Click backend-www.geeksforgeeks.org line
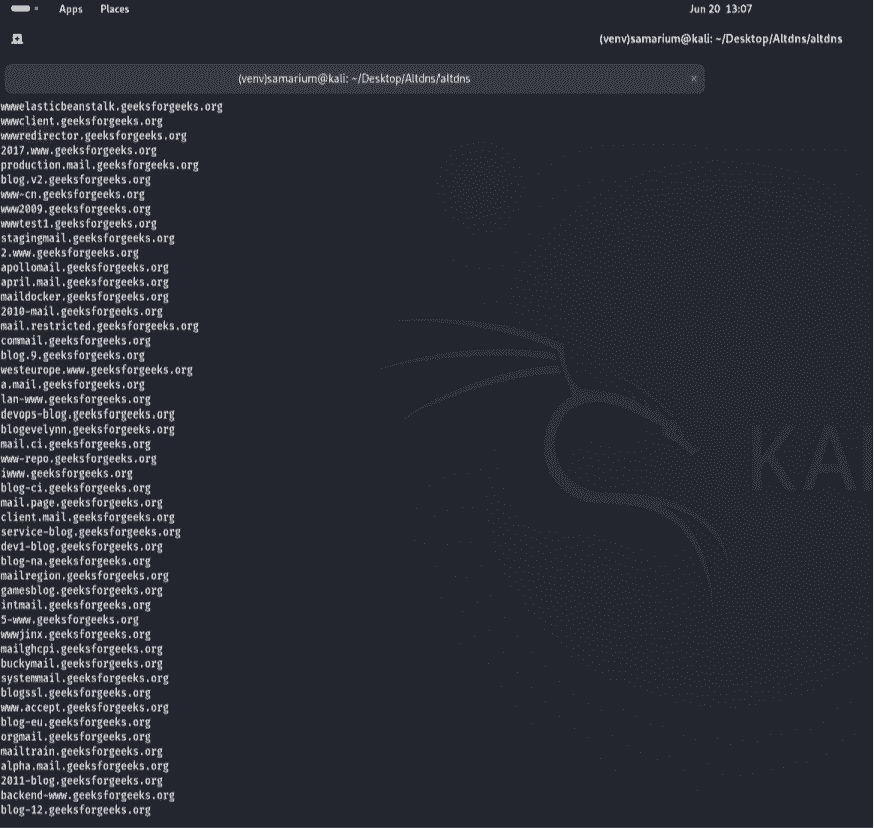The width and height of the screenshot is (874, 828). (x=88, y=796)
